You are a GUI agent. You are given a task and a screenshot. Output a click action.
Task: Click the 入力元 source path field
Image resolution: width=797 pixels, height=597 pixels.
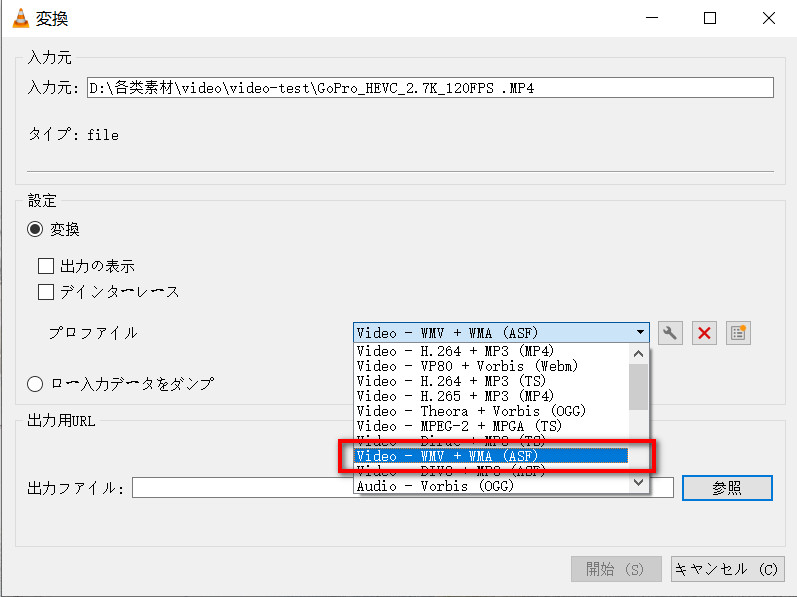430,88
